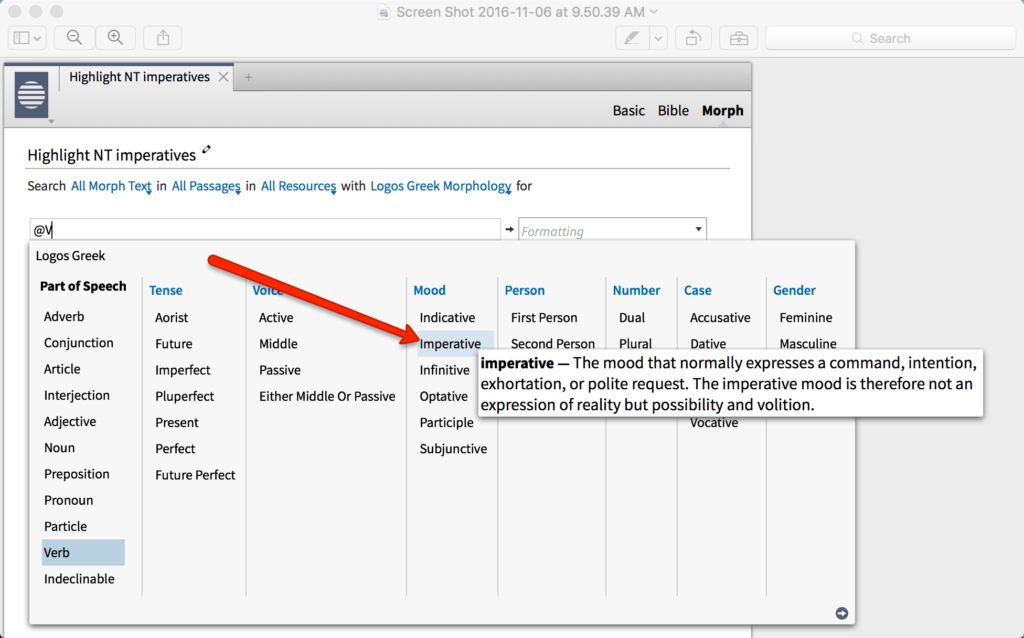
Task: Open the Logos Greek Morphology selector
Action: [440, 186]
